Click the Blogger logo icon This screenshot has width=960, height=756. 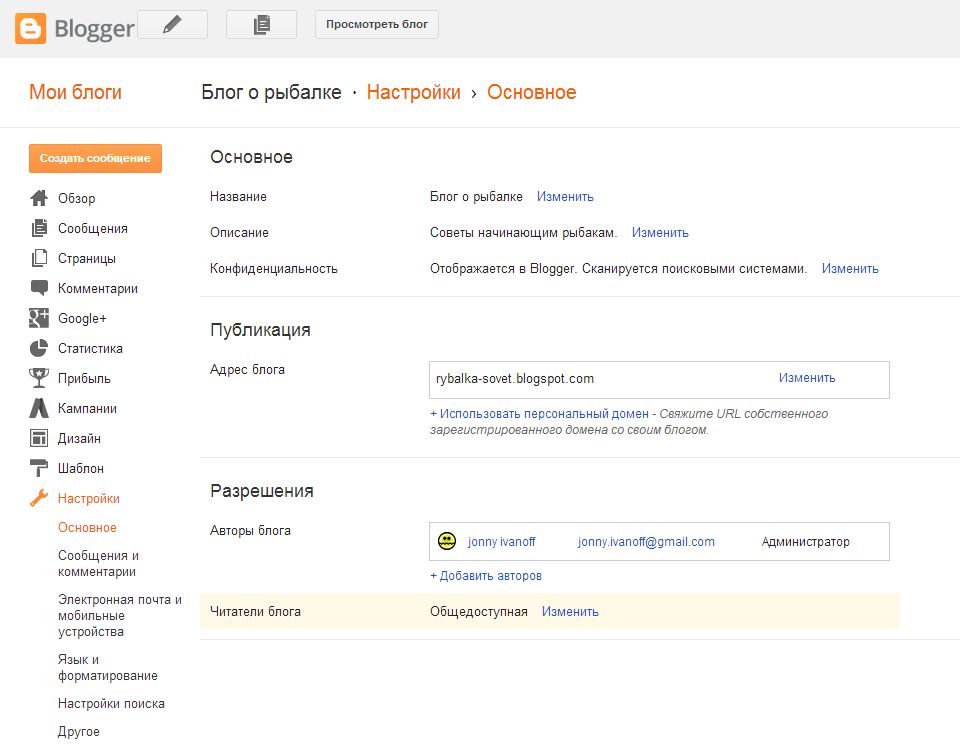[30, 26]
